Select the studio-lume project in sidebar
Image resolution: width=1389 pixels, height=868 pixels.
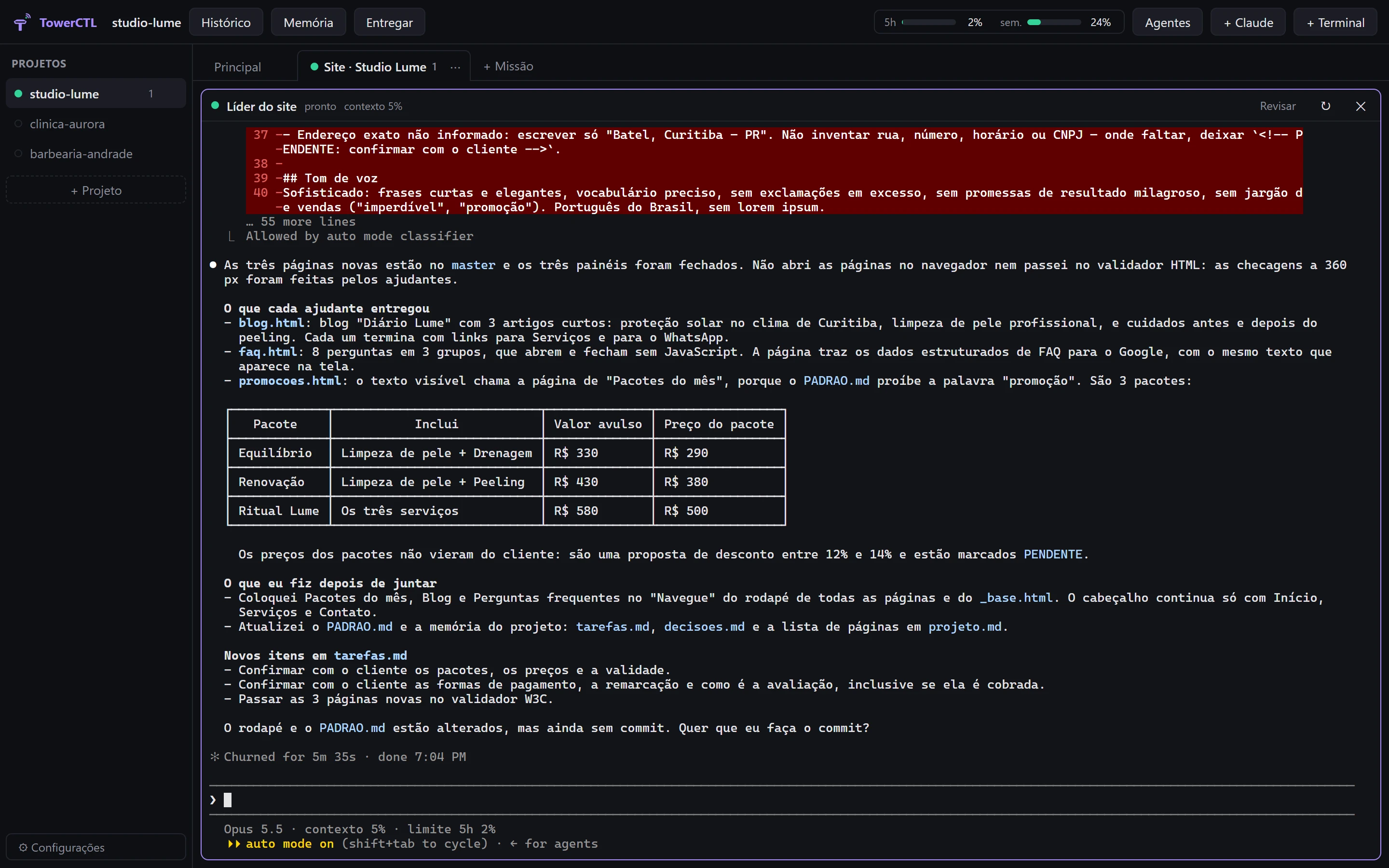pos(96,94)
